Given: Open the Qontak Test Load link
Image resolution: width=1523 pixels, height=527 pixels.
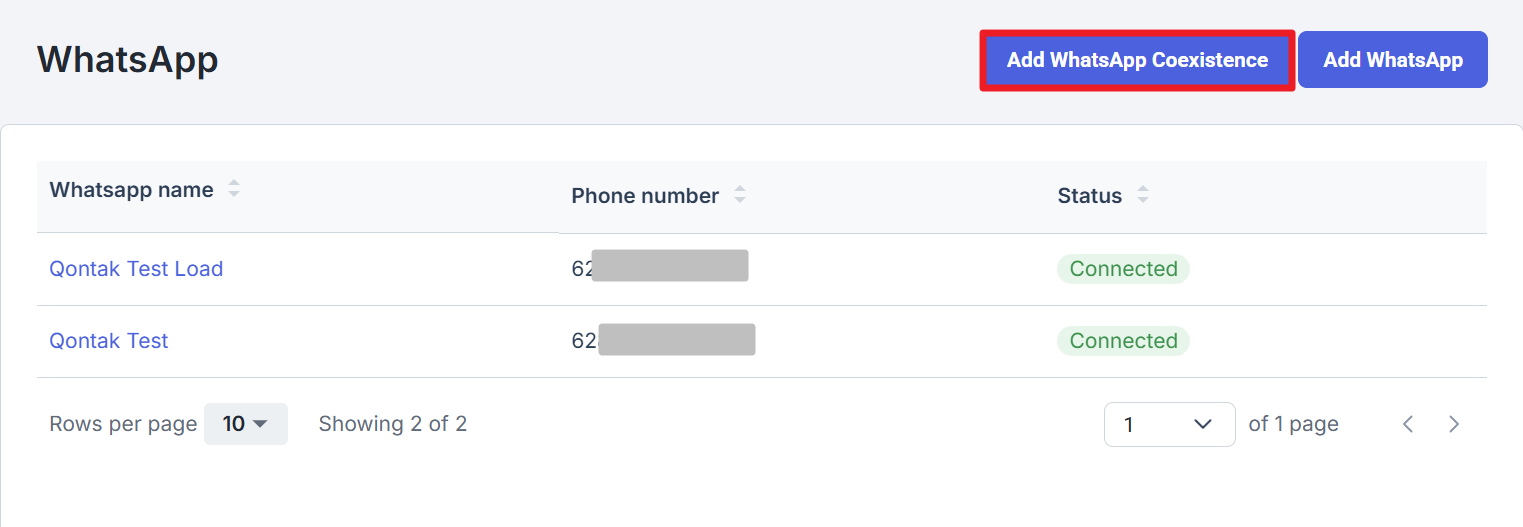Looking at the screenshot, I should [136, 269].
